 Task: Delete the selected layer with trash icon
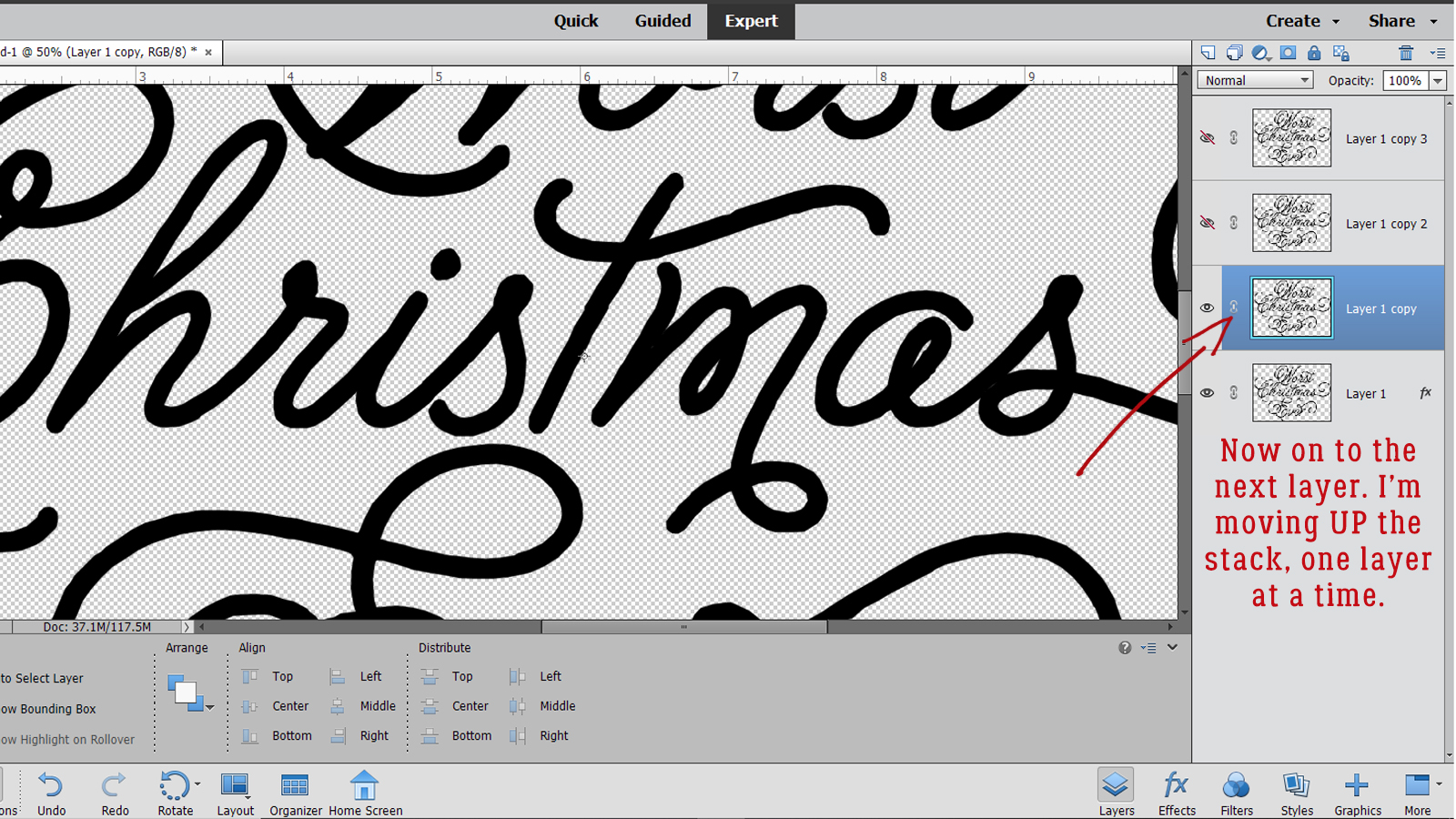click(1406, 53)
